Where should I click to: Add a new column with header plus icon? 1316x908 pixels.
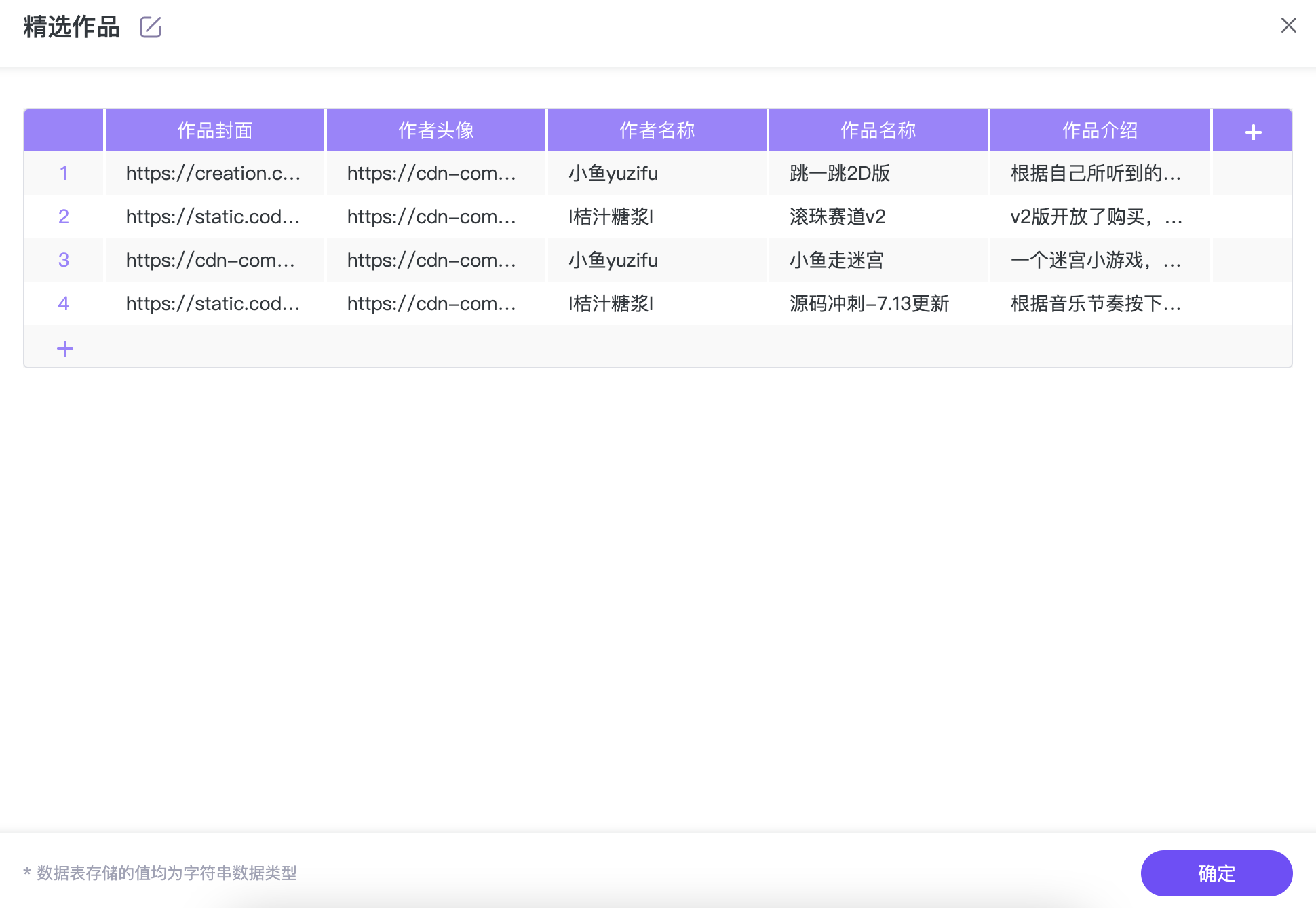pos(1252,132)
